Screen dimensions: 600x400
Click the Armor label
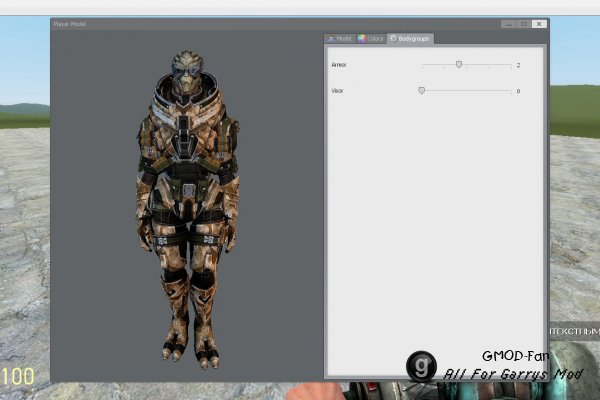pos(339,65)
